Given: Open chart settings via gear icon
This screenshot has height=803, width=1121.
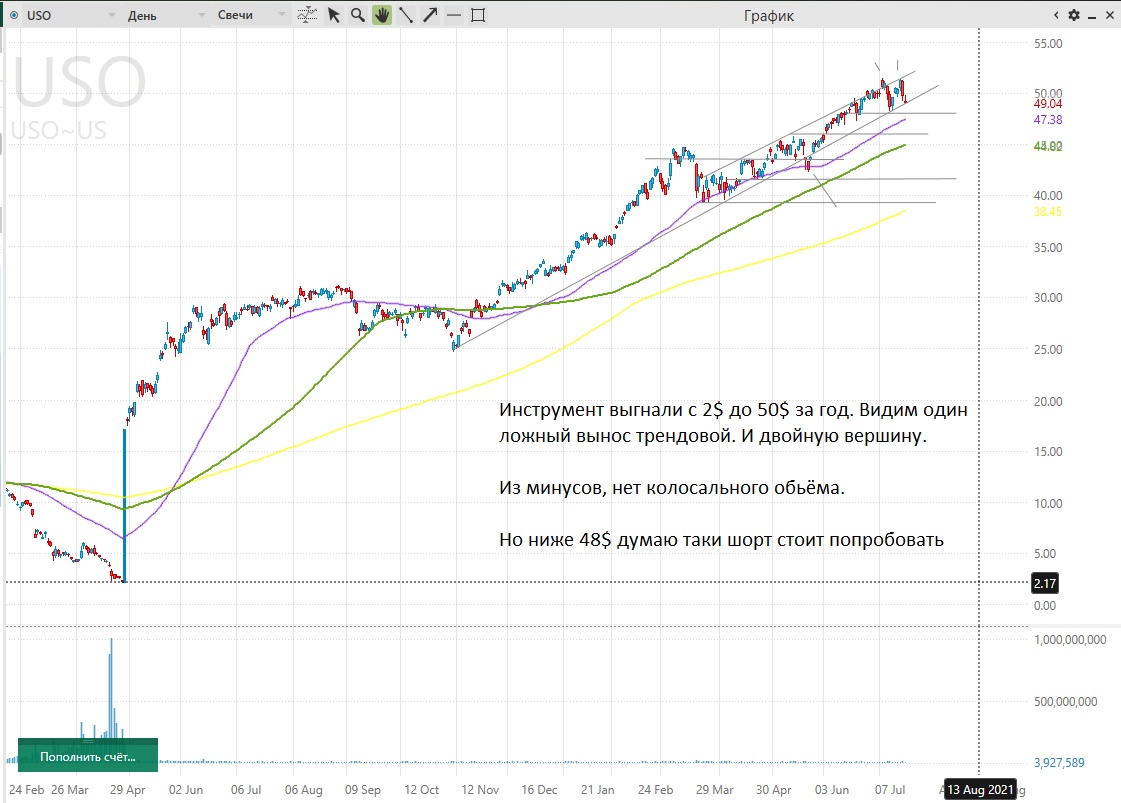Looking at the screenshot, I should click(x=1074, y=15).
